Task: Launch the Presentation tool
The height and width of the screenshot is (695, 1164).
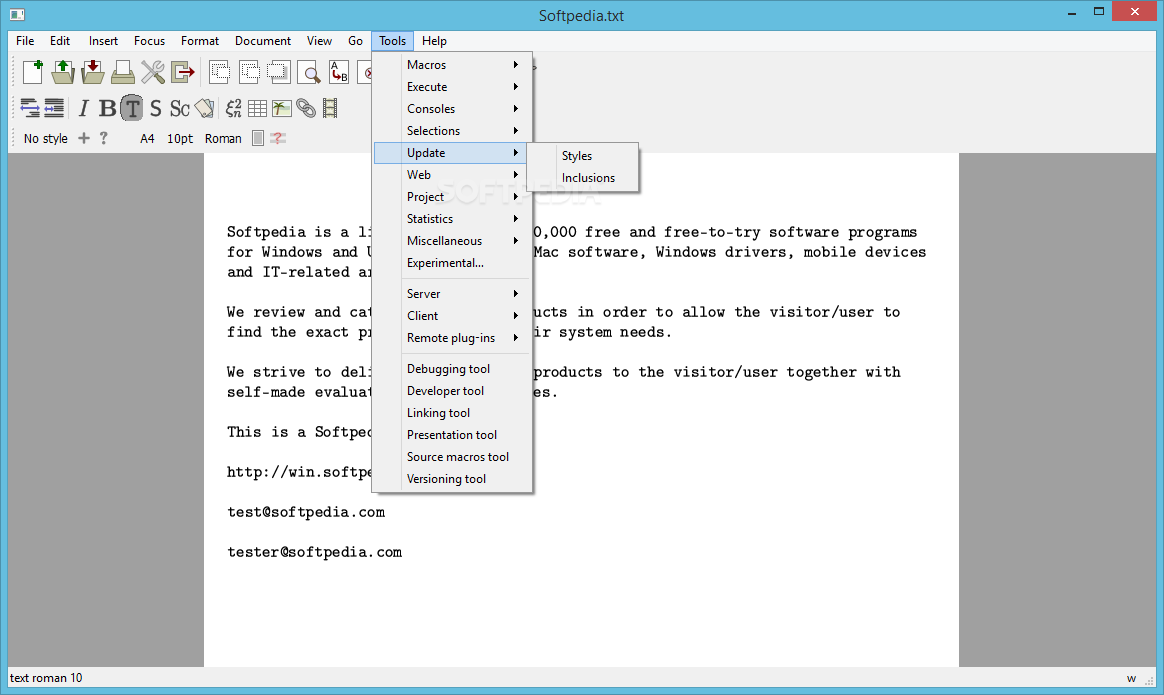Action: [452, 434]
